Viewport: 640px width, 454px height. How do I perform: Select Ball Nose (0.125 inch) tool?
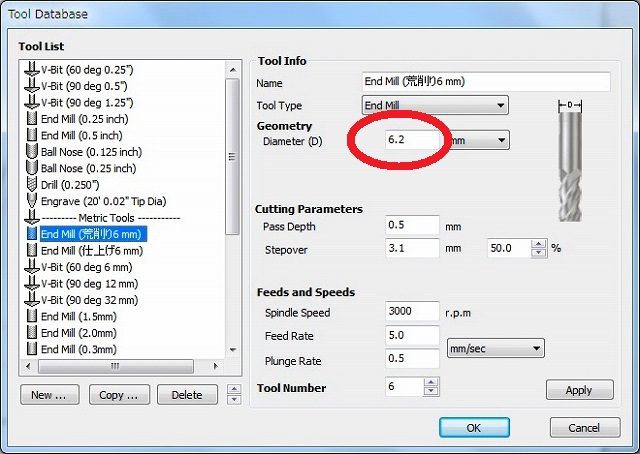click(90, 152)
